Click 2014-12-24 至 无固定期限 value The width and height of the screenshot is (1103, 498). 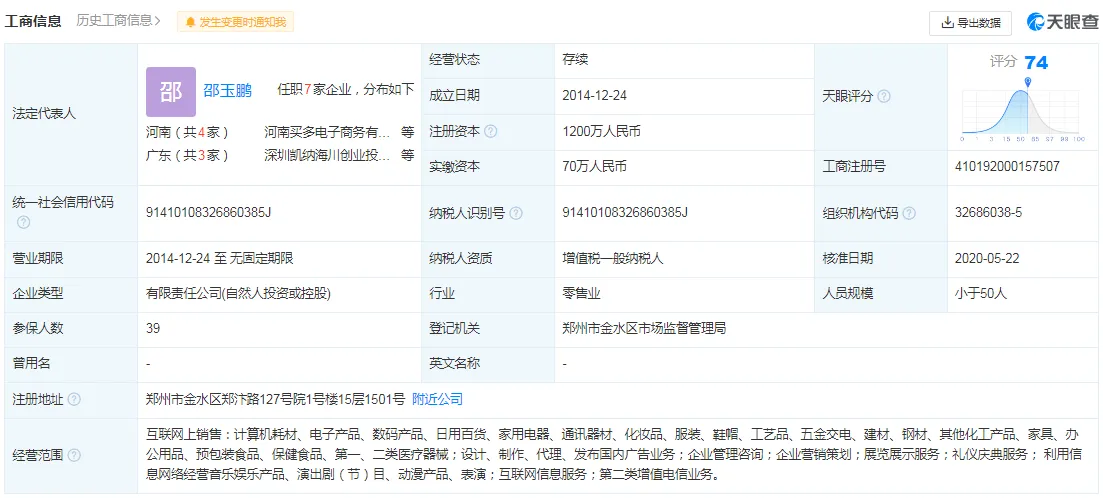[219, 258]
